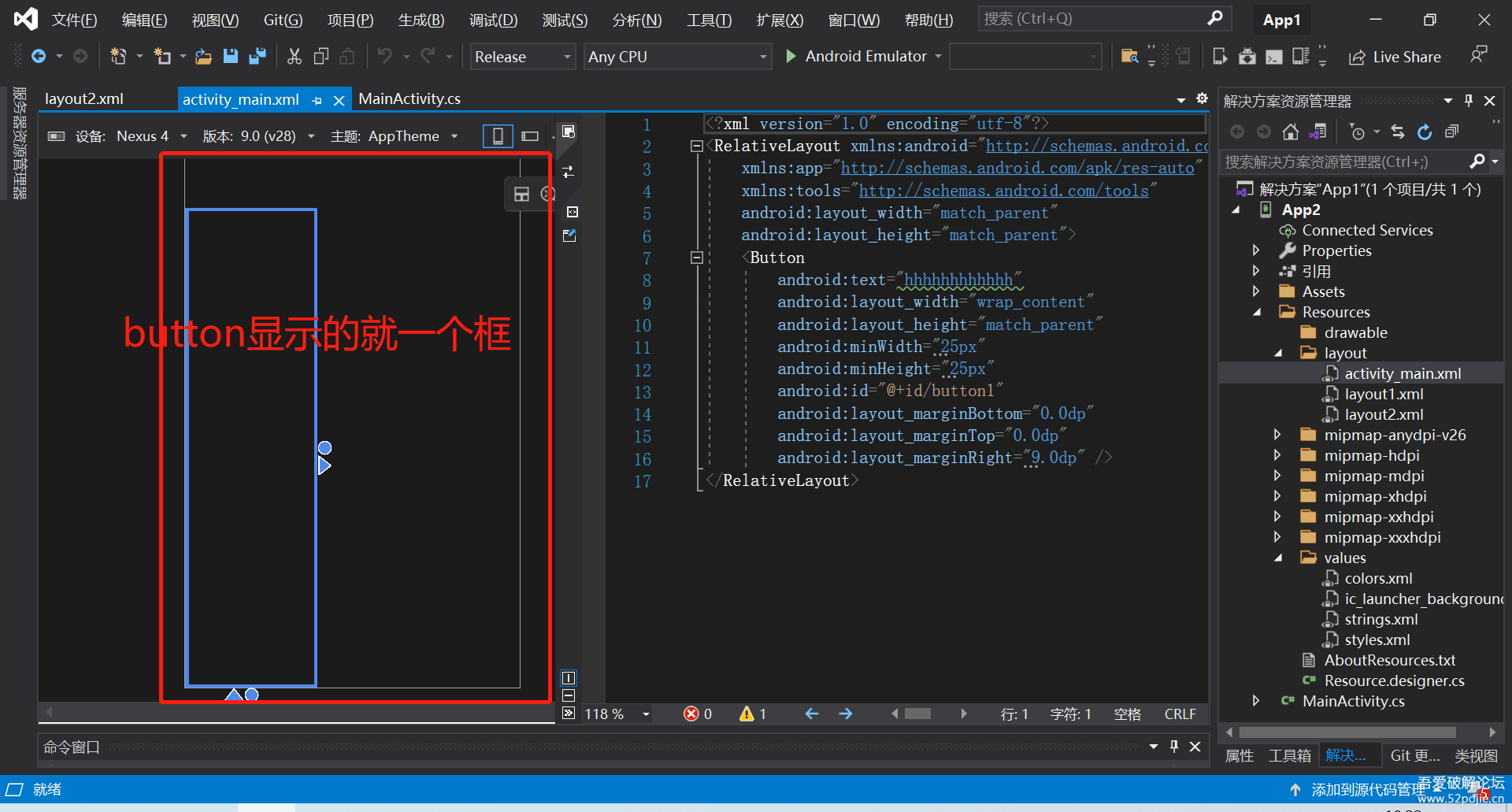
Task: Collapse the values folder
Action: point(1277,558)
